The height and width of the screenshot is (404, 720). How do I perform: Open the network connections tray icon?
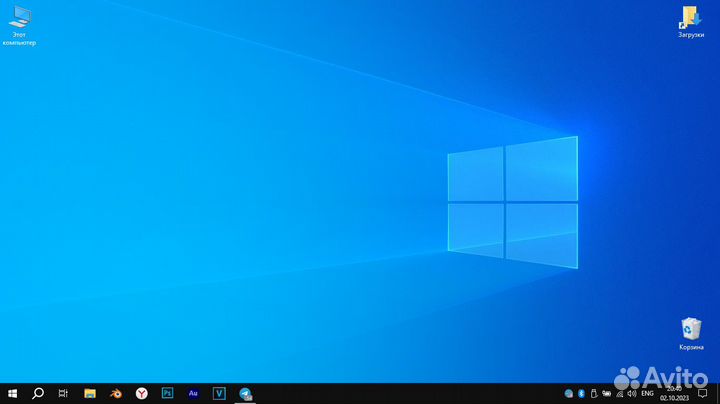(x=619, y=394)
